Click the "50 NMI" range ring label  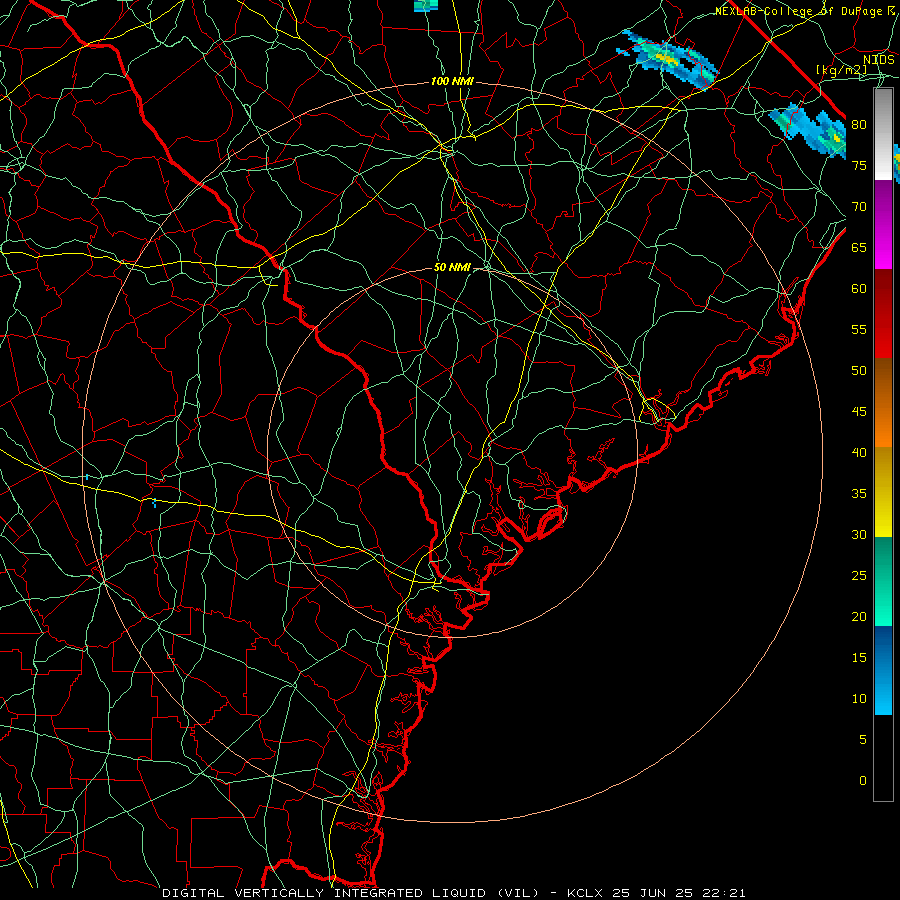pyautogui.click(x=452, y=267)
